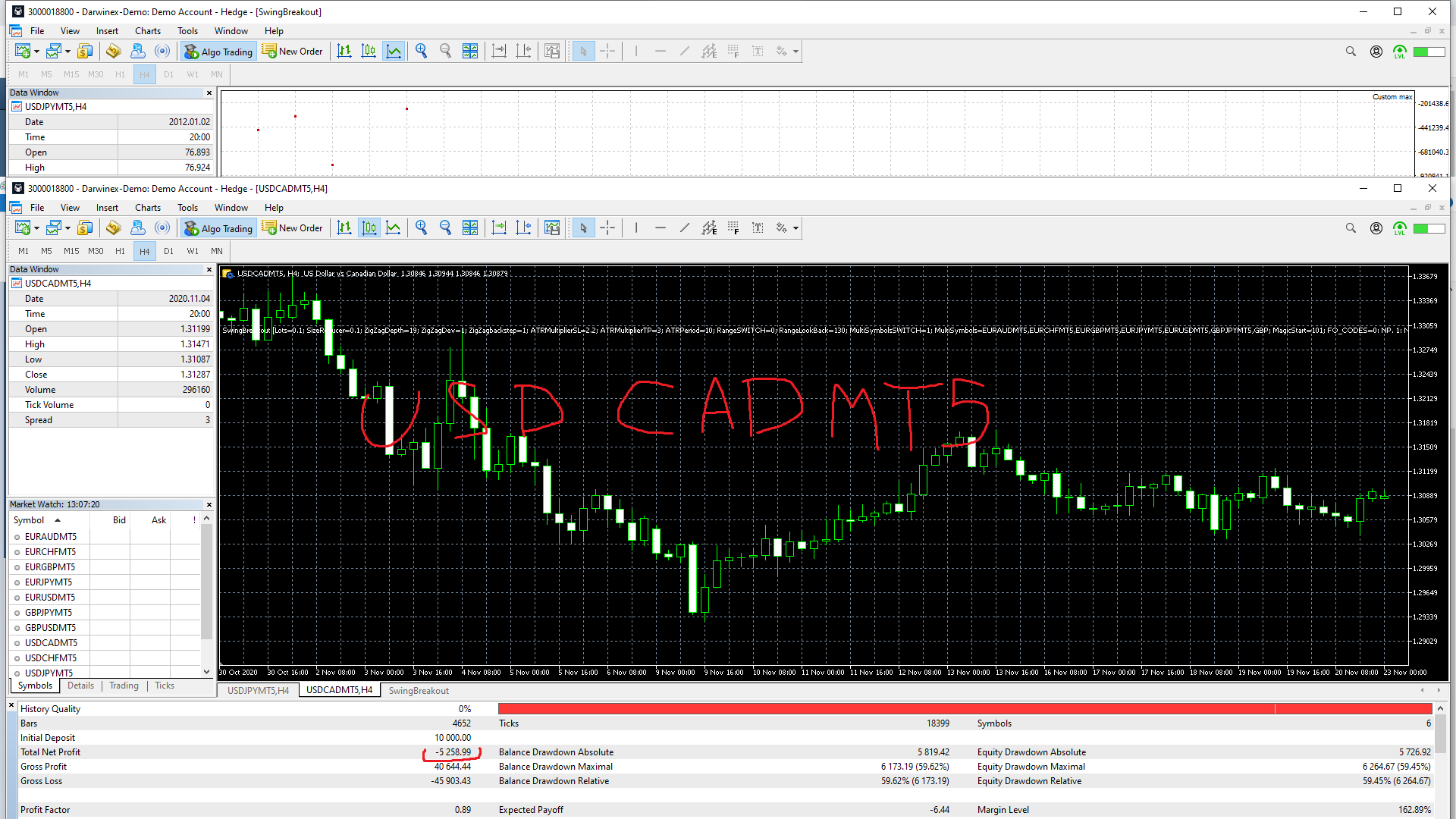Switch to bar chart in USDCADMT5 window
This screenshot has width=1456, height=819.
click(x=344, y=228)
